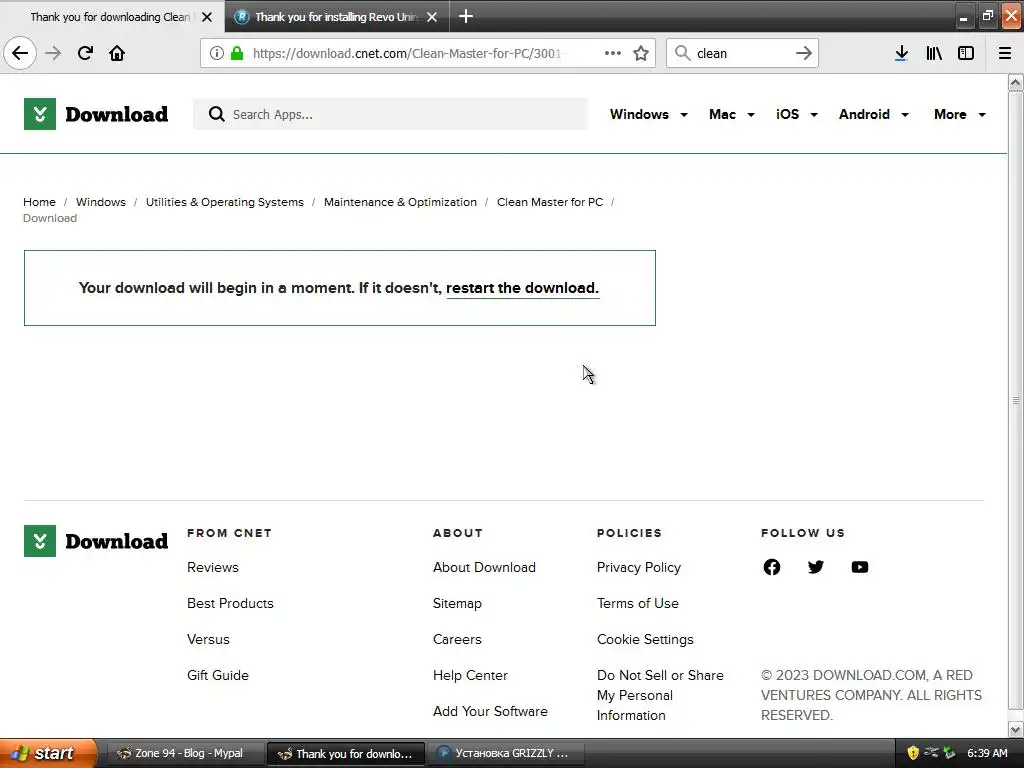This screenshot has height=768, width=1024.
Task: Expand the Android menu dropdown
Action: (x=874, y=114)
